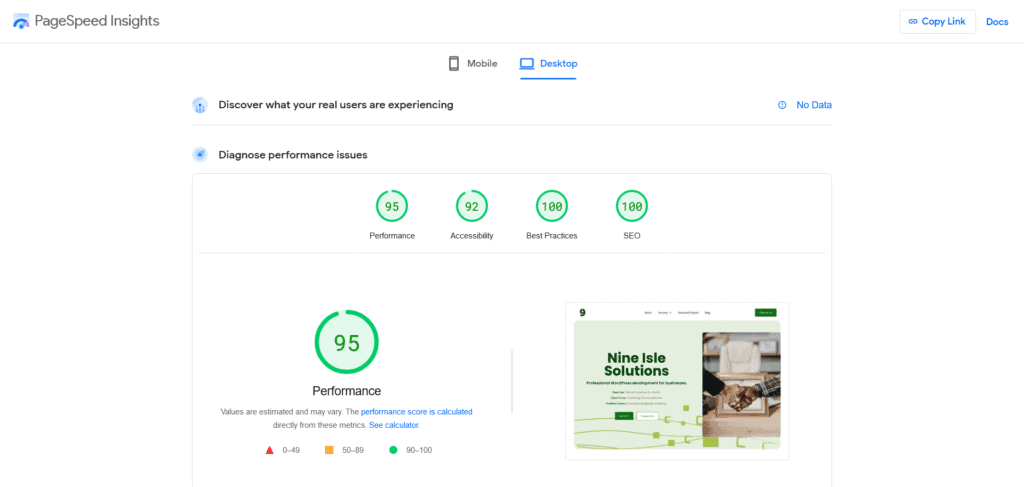Click the large 95 Performance gauge
1024x487 pixels.
[347, 342]
